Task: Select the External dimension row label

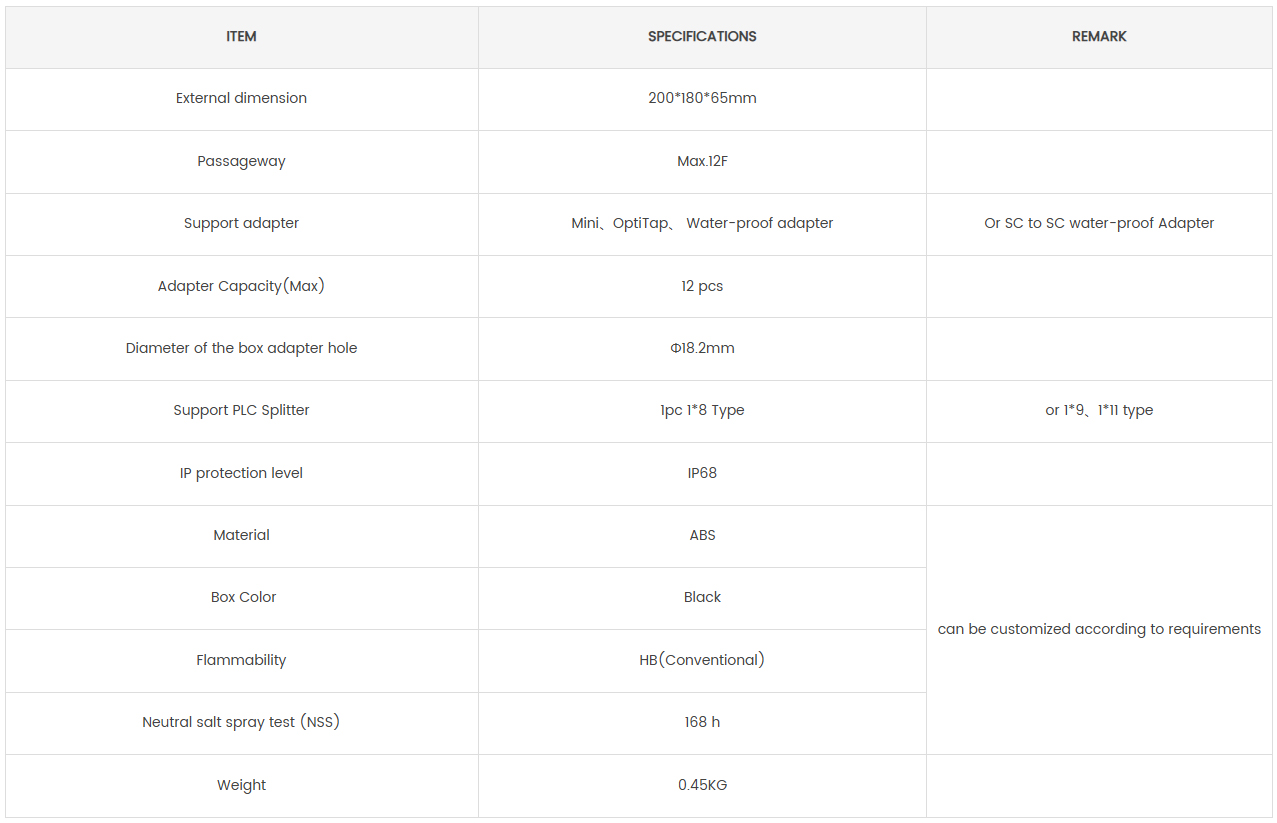Action: point(241,98)
